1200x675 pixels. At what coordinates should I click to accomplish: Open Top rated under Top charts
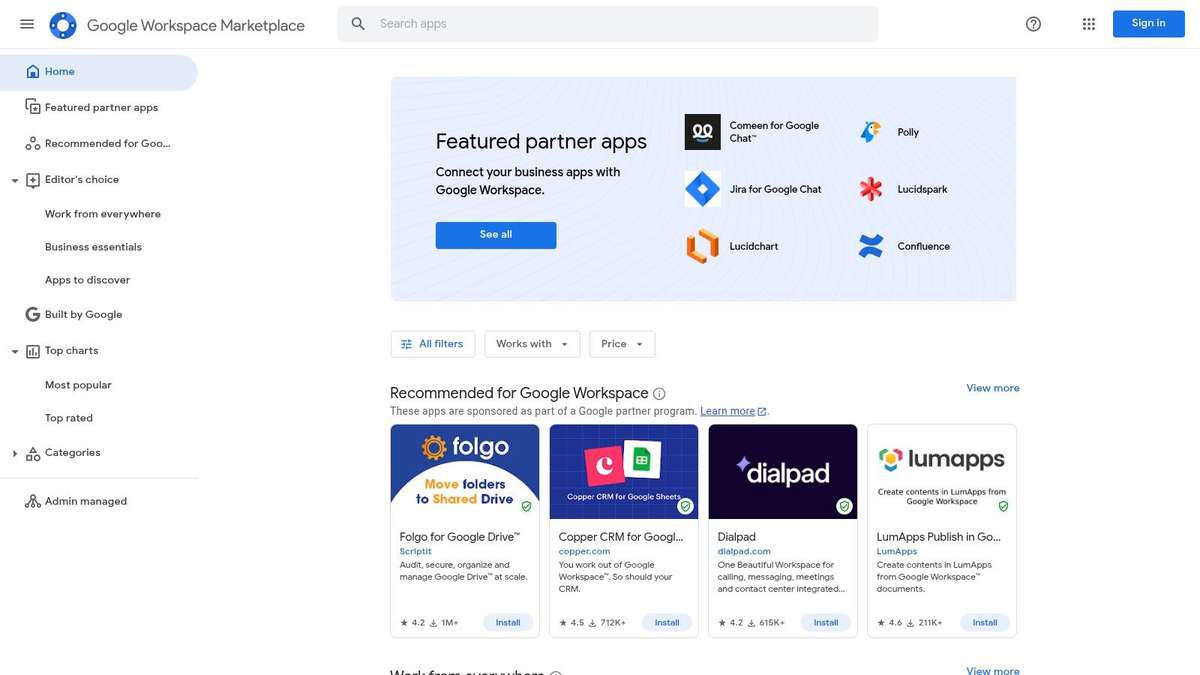tap(68, 418)
